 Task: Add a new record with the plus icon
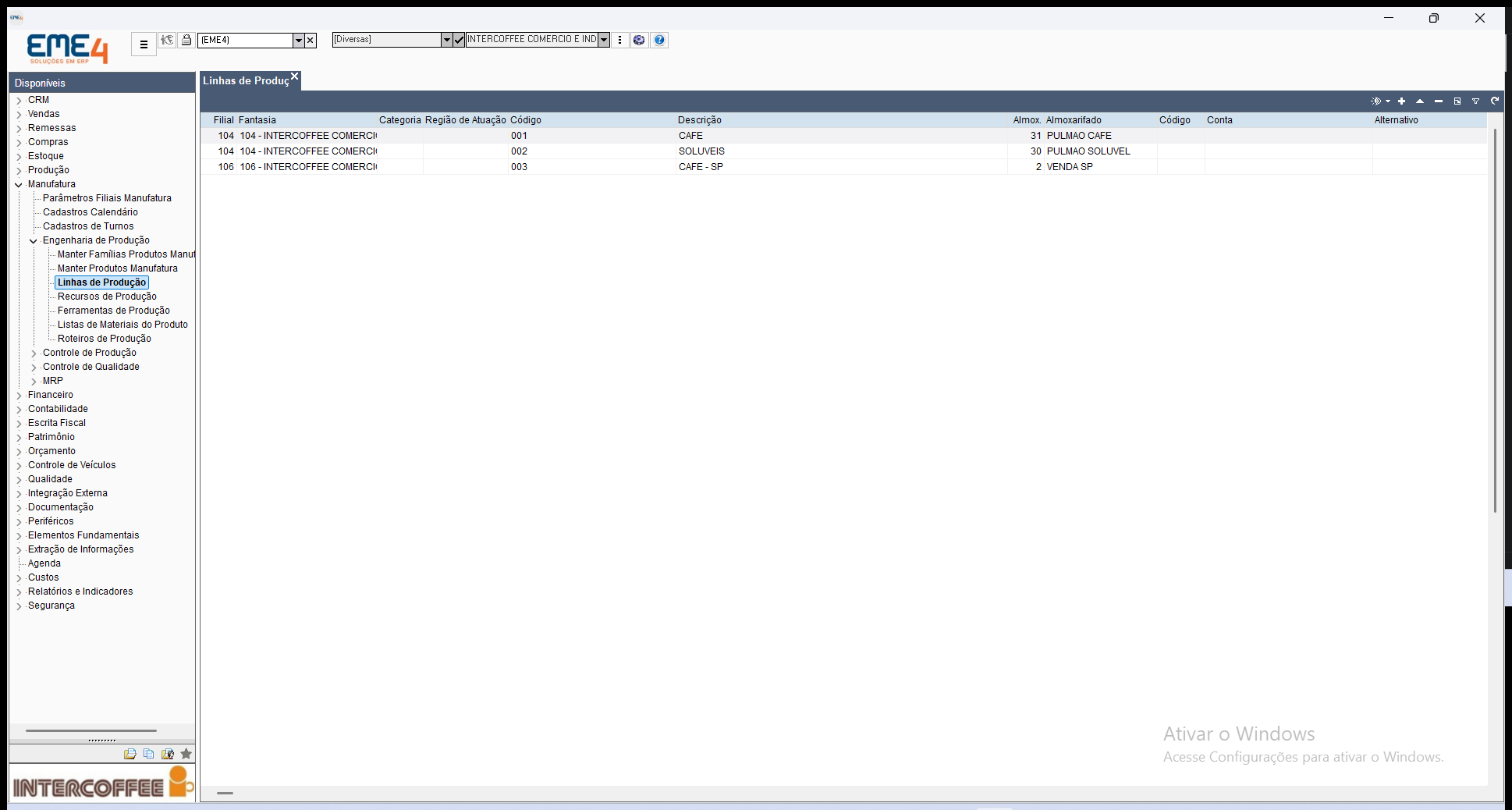click(1401, 101)
